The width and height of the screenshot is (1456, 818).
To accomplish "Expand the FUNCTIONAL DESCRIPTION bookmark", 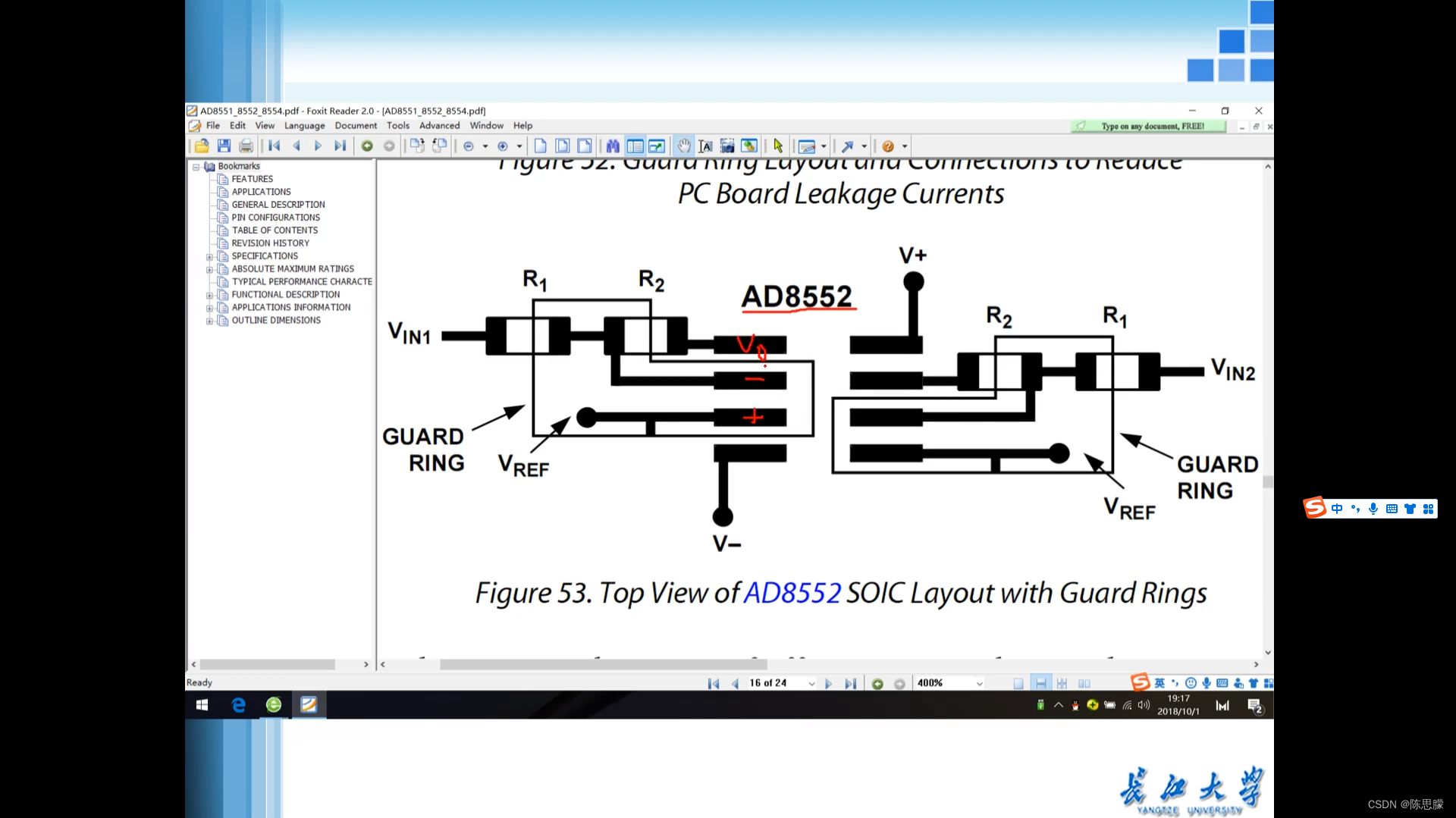I will point(209,295).
